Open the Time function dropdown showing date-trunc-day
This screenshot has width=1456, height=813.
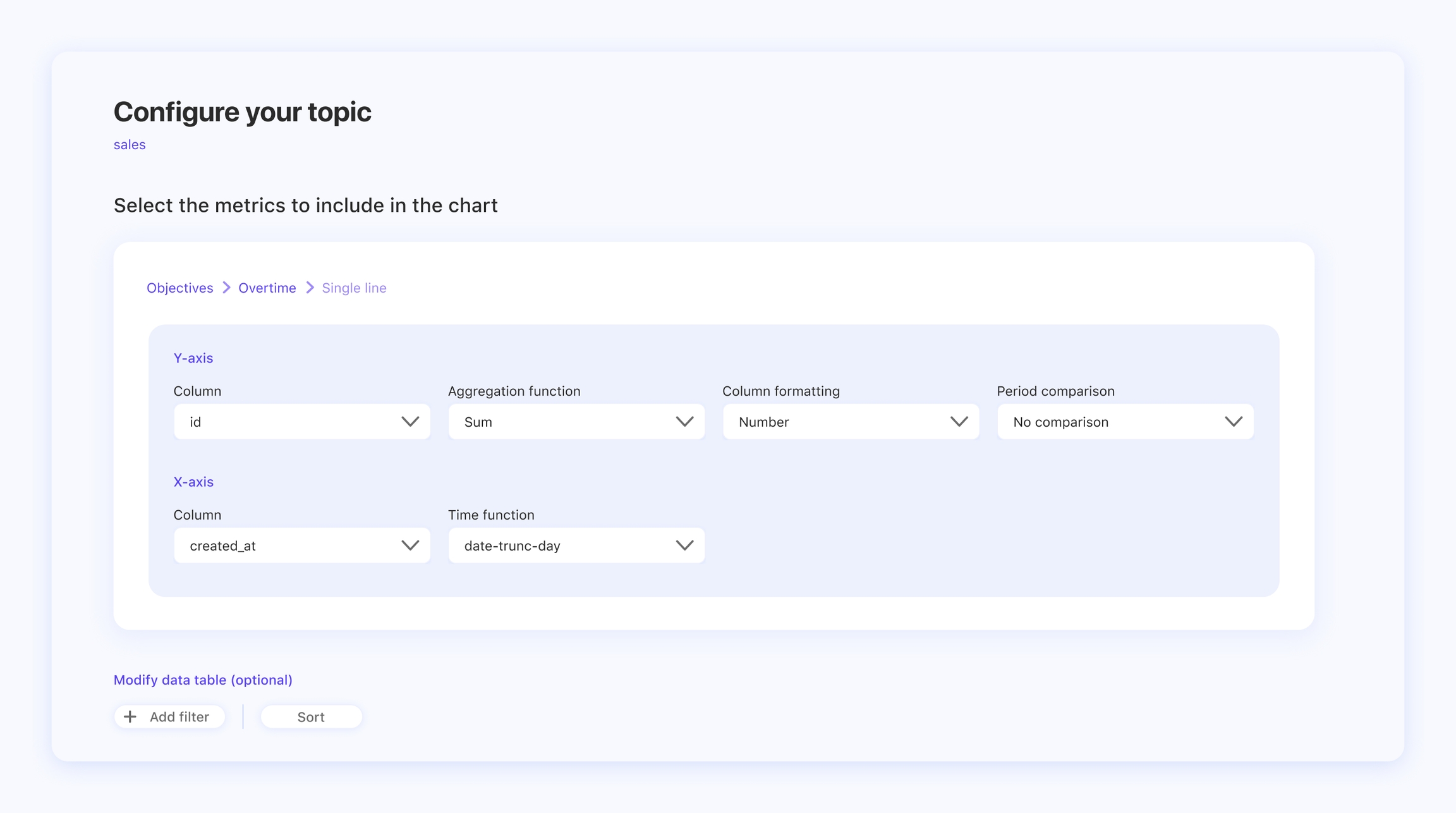click(576, 546)
